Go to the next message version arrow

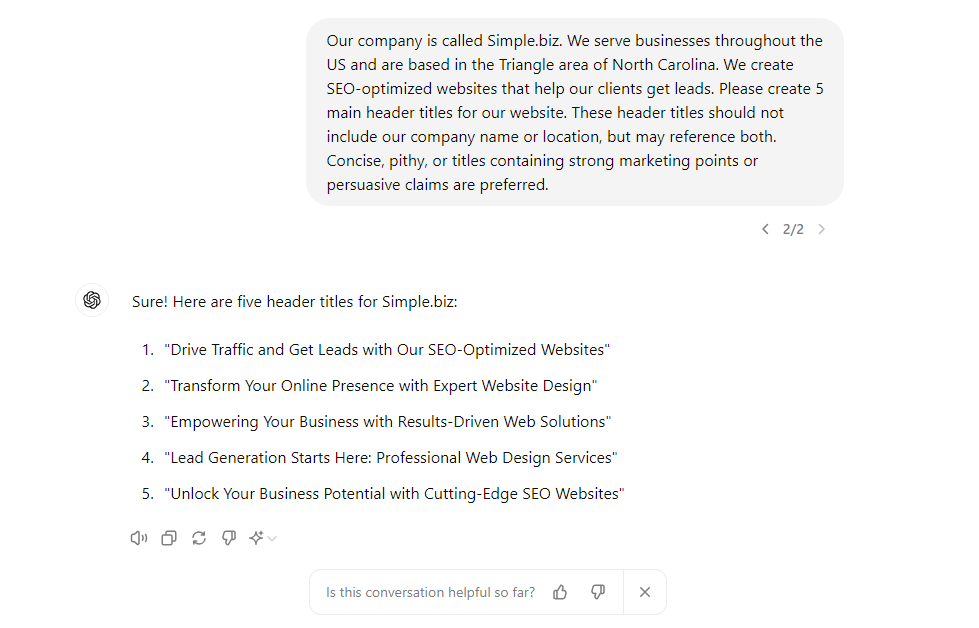pos(822,229)
